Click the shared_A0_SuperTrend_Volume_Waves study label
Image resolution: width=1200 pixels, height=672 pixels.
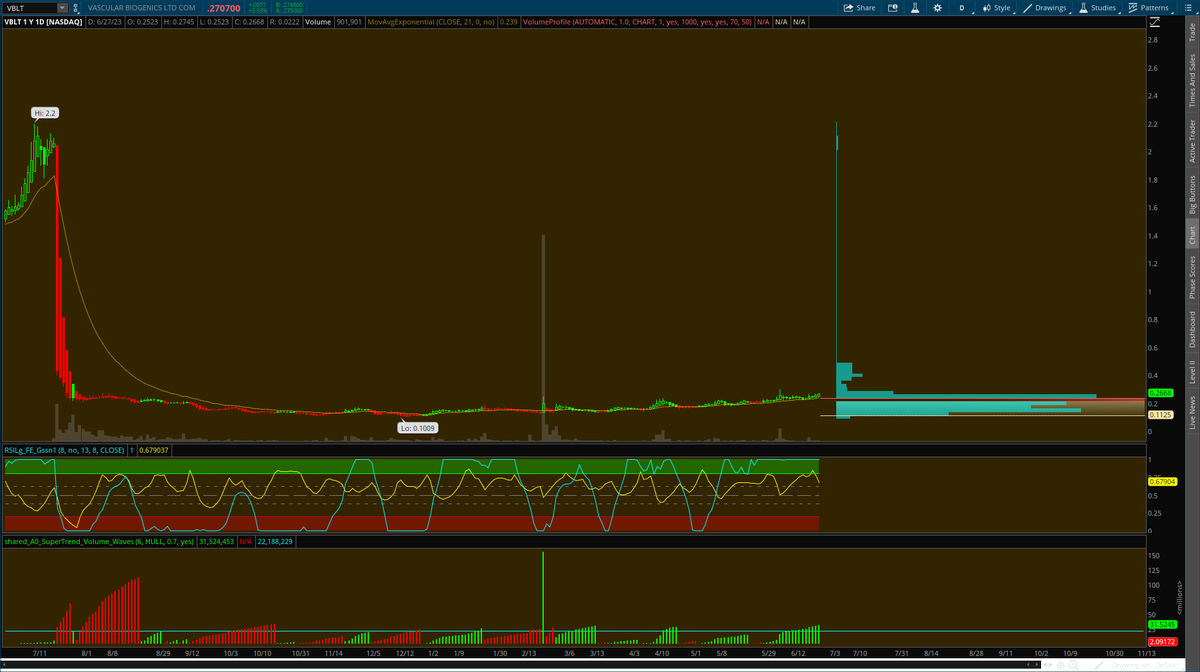pos(100,541)
